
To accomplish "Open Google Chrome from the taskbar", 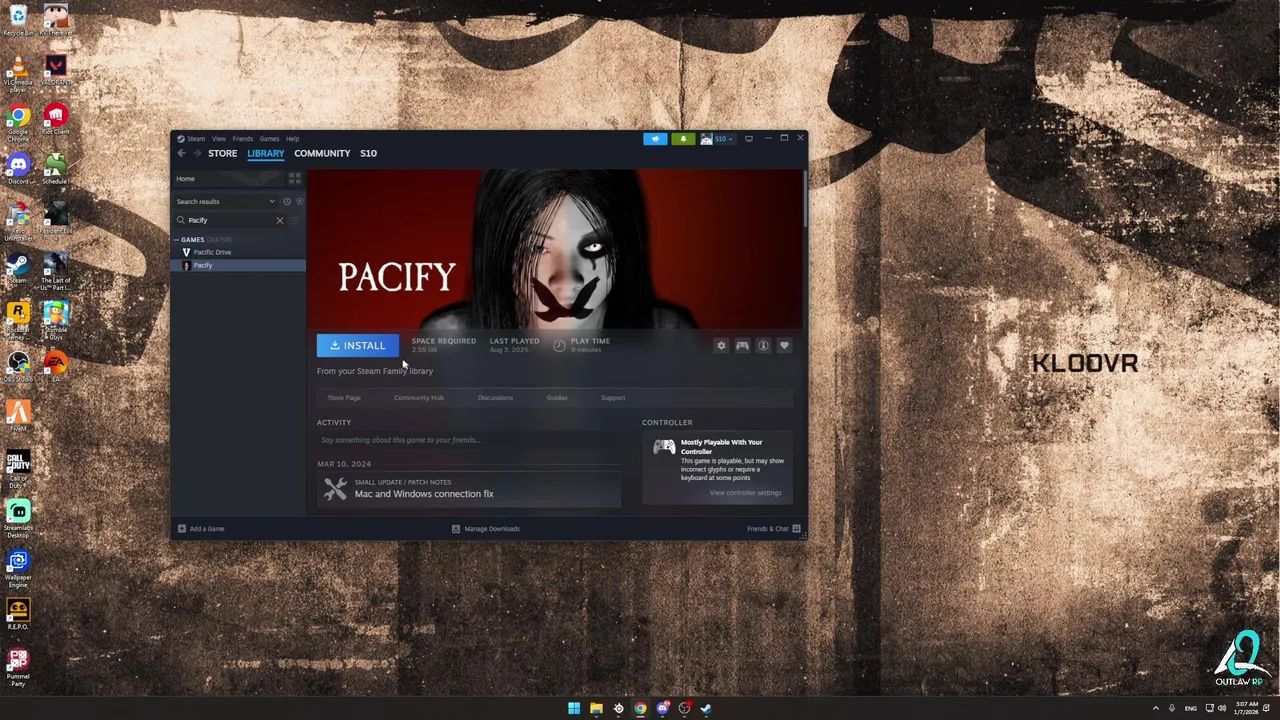I will pos(640,709).
